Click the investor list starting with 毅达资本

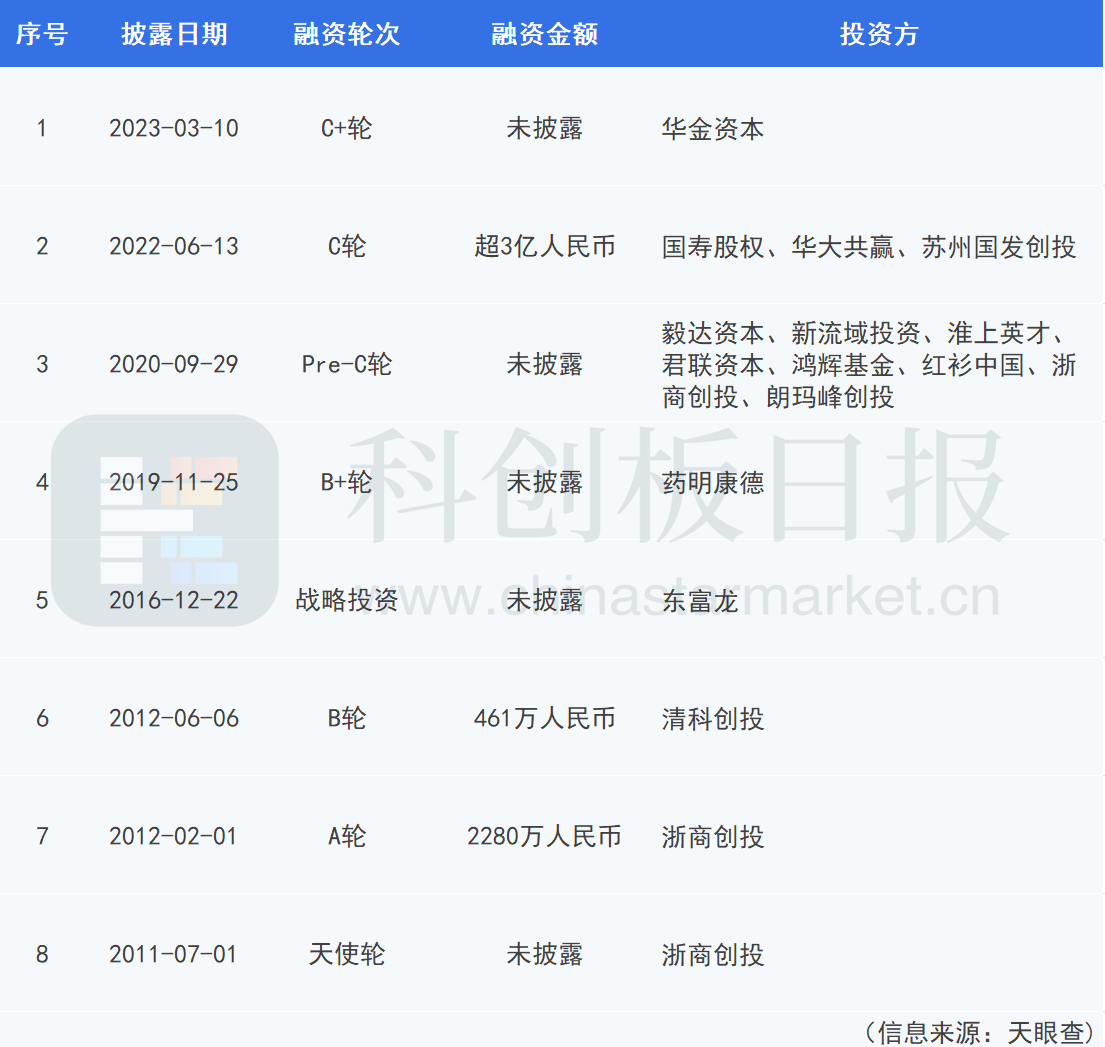pyautogui.click(x=869, y=365)
